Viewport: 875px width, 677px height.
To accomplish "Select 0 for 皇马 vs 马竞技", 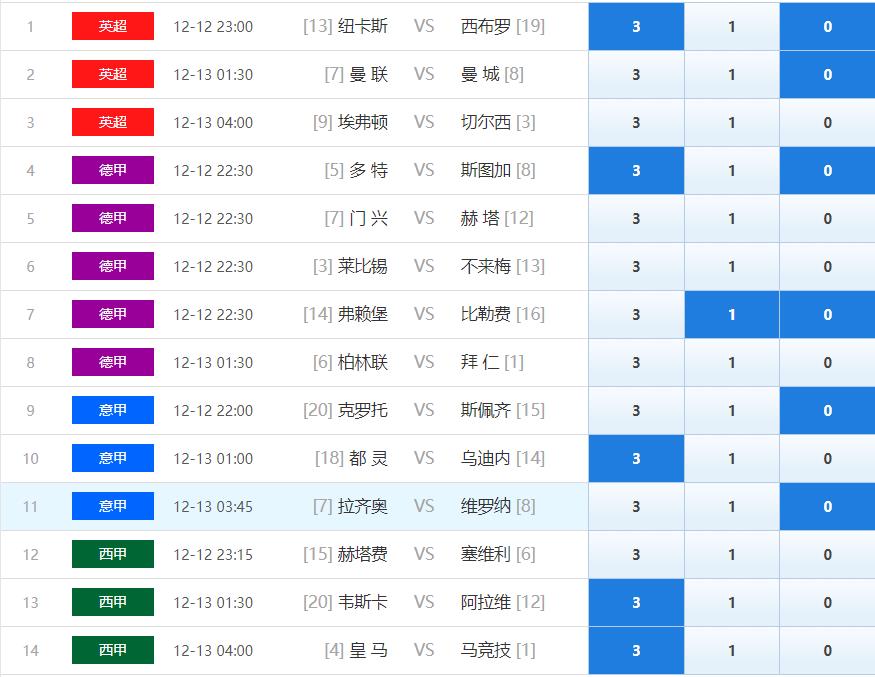I will tap(828, 650).
